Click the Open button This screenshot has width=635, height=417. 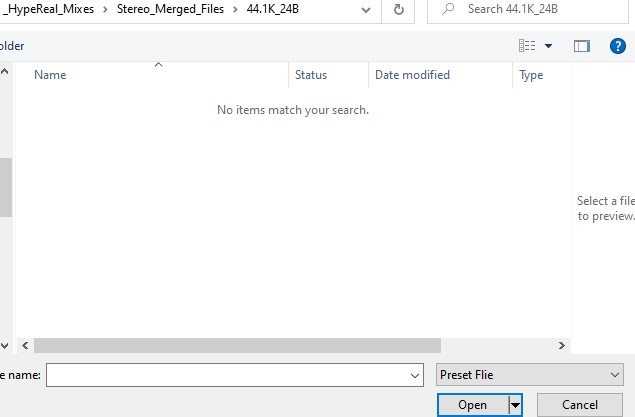point(473,405)
